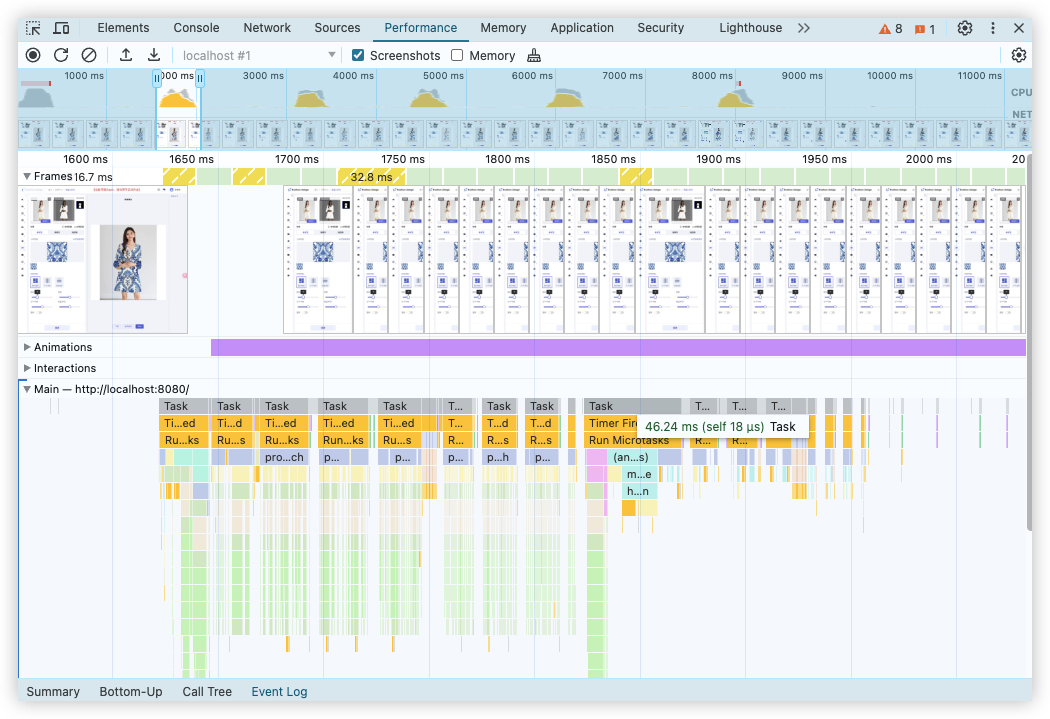Open the three-dot customize DevTools menu
1050x719 pixels.
click(x=992, y=28)
